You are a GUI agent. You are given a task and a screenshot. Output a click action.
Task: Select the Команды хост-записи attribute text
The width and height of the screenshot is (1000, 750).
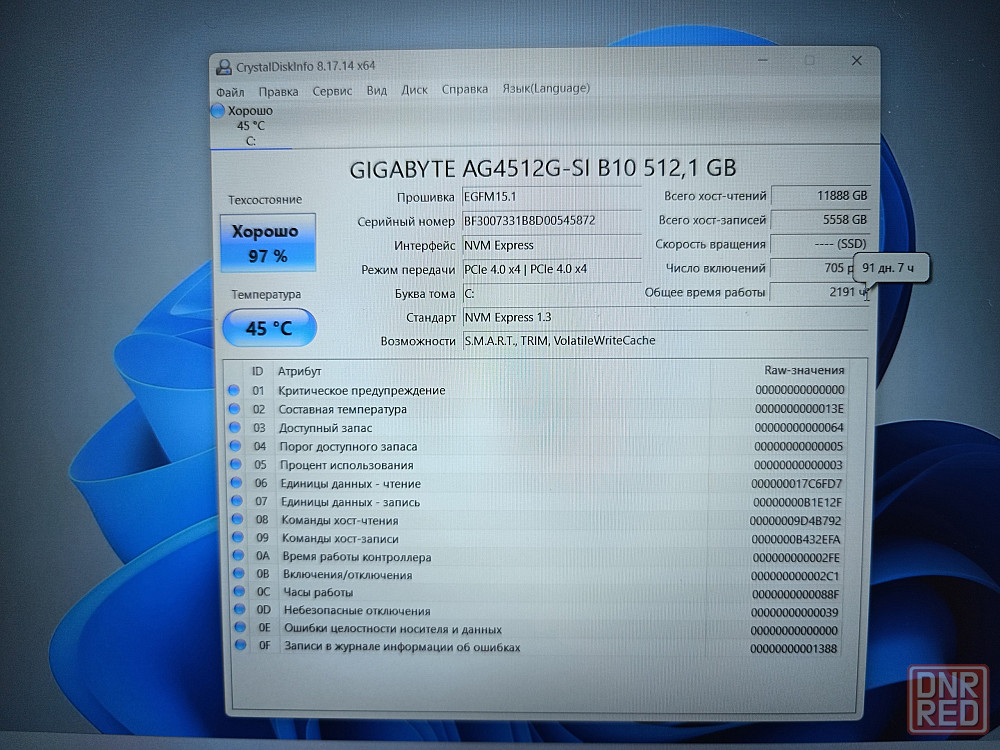point(341,539)
